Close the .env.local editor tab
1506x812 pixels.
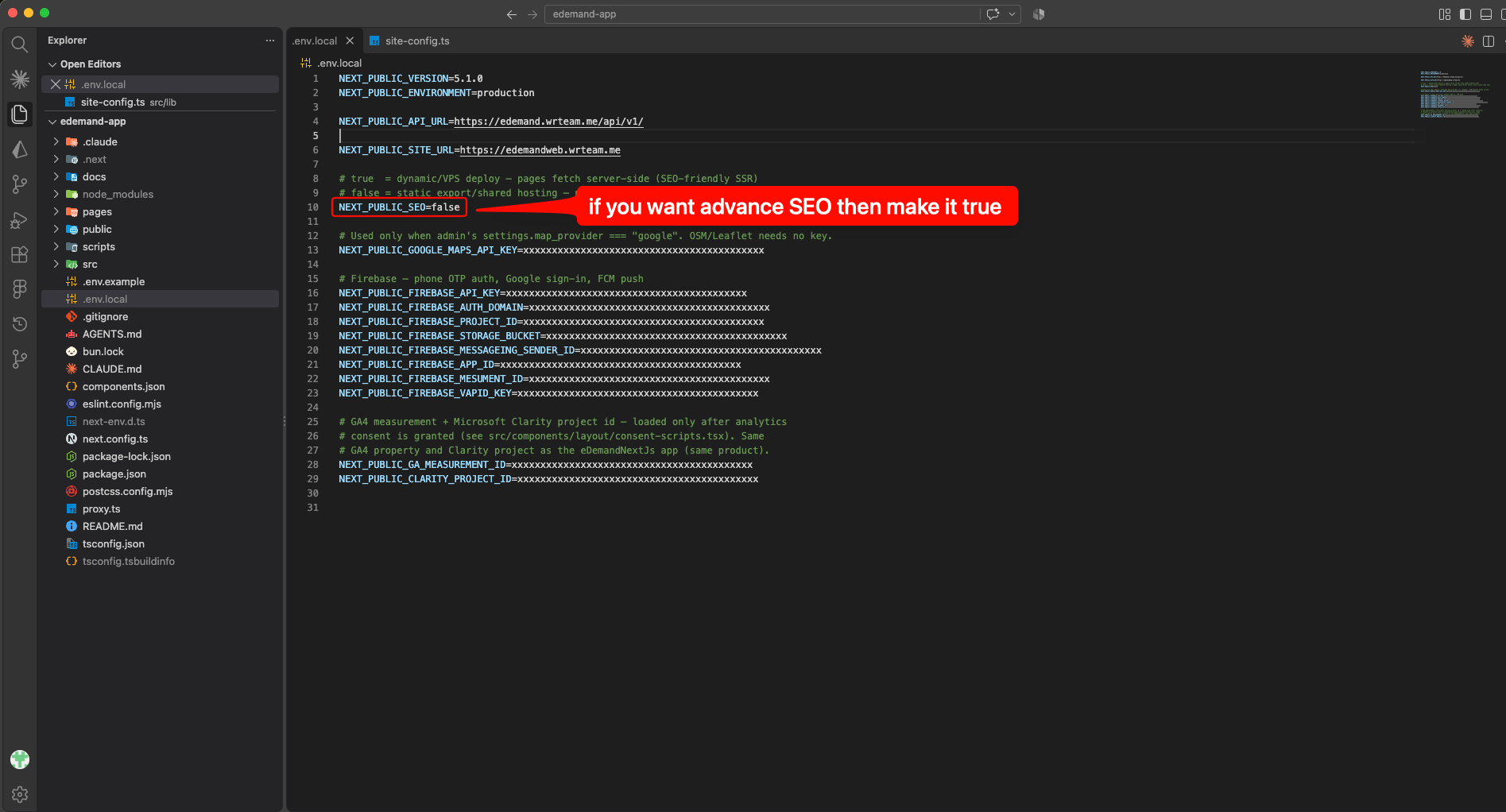pos(350,41)
